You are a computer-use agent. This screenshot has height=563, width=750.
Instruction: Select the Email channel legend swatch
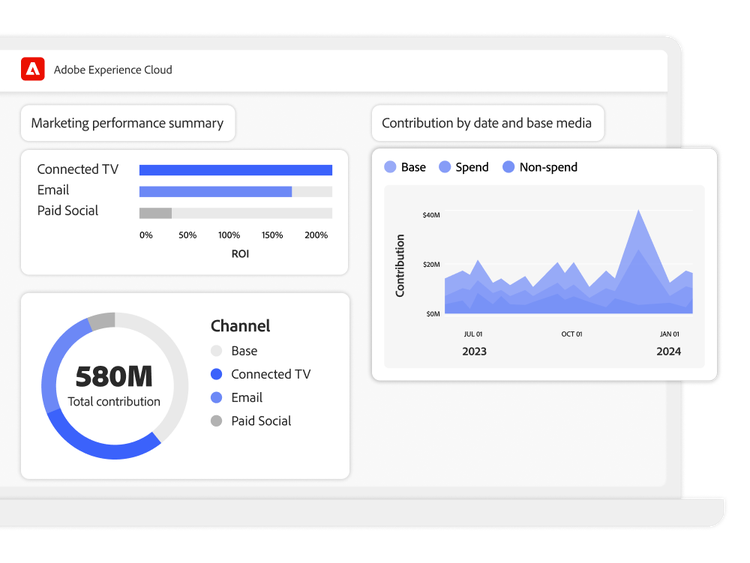point(217,397)
